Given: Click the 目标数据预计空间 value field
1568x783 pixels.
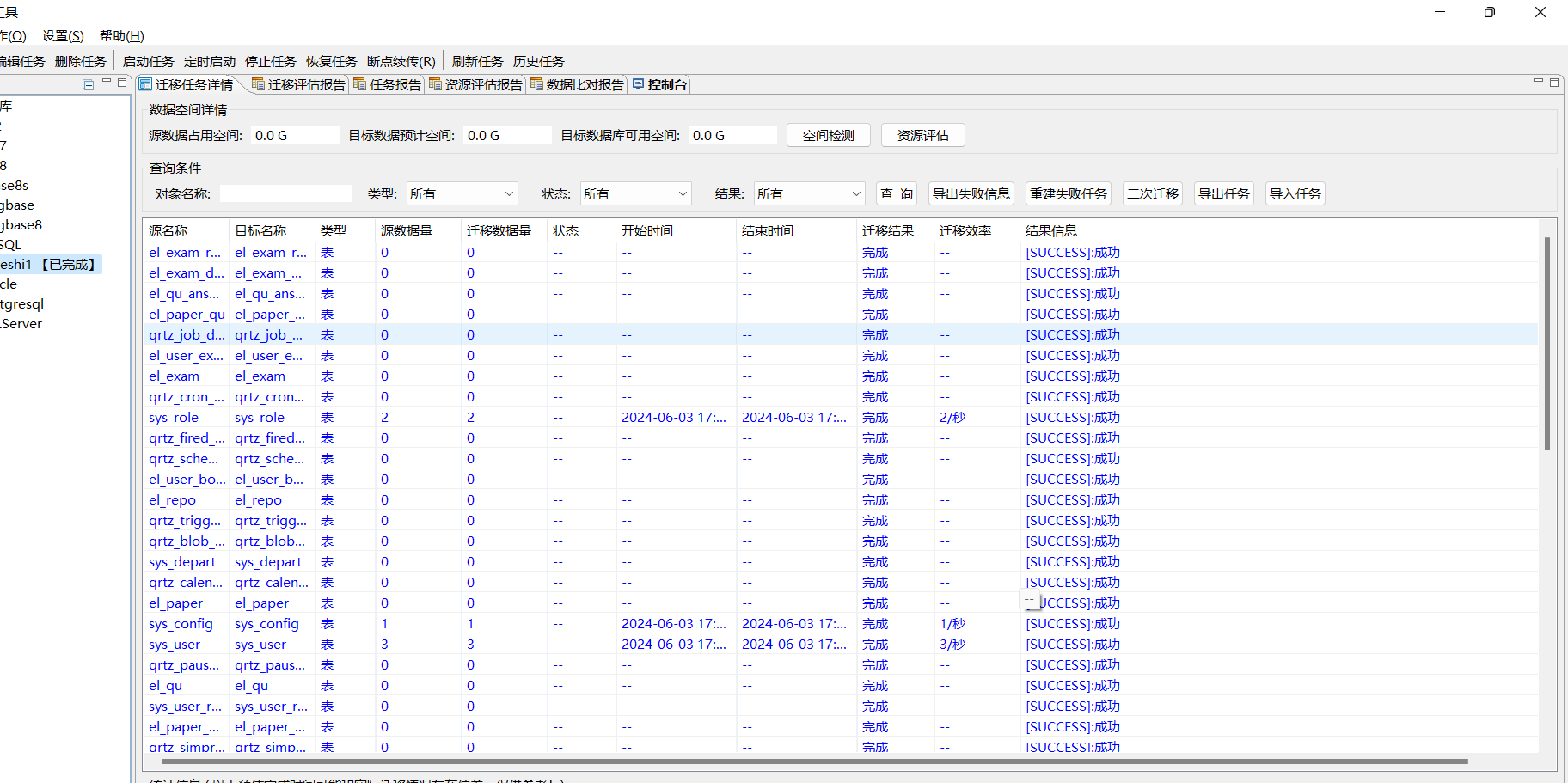Looking at the screenshot, I should (x=507, y=136).
